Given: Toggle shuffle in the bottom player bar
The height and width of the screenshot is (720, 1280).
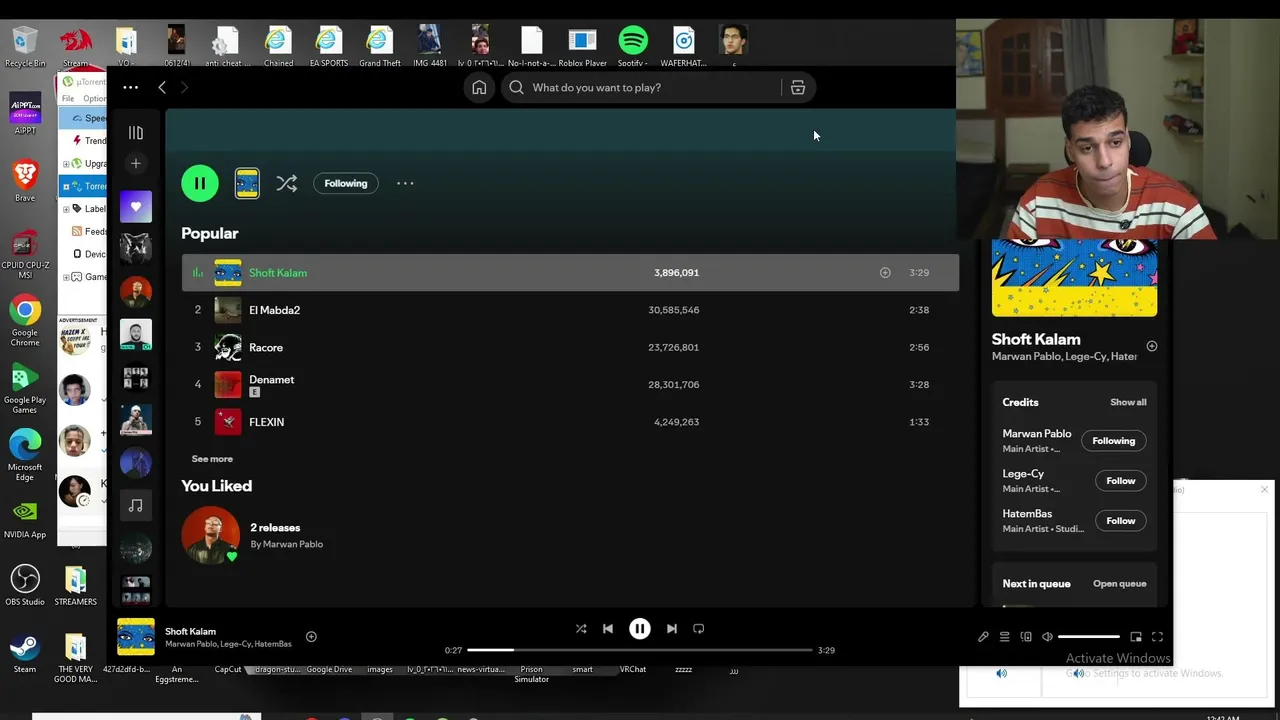Looking at the screenshot, I should click(x=581, y=629).
